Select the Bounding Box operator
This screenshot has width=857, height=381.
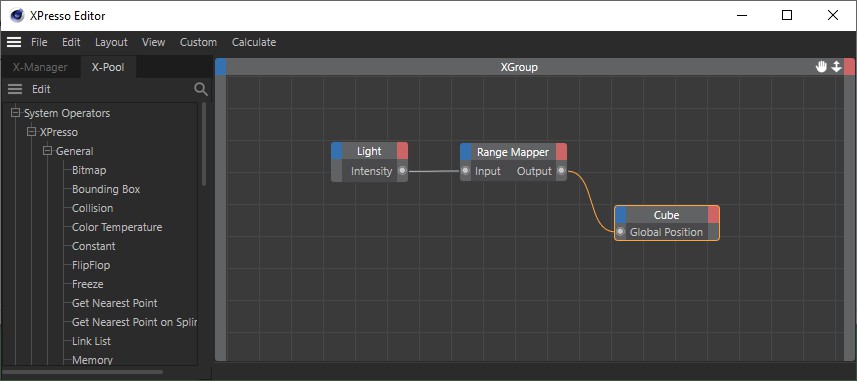click(106, 189)
